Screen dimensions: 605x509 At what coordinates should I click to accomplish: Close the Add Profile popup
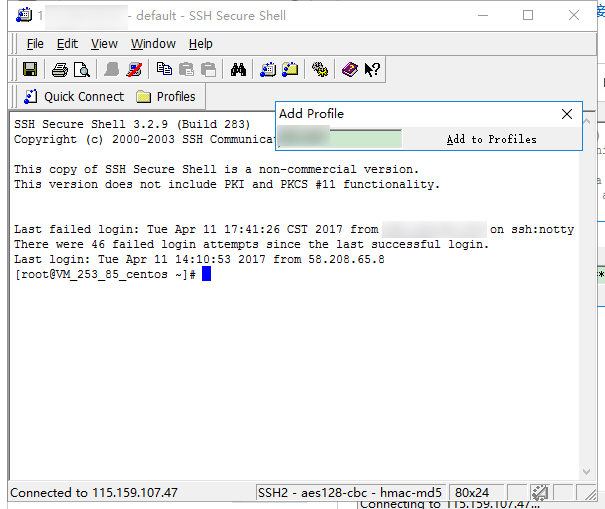(x=567, y=114)
